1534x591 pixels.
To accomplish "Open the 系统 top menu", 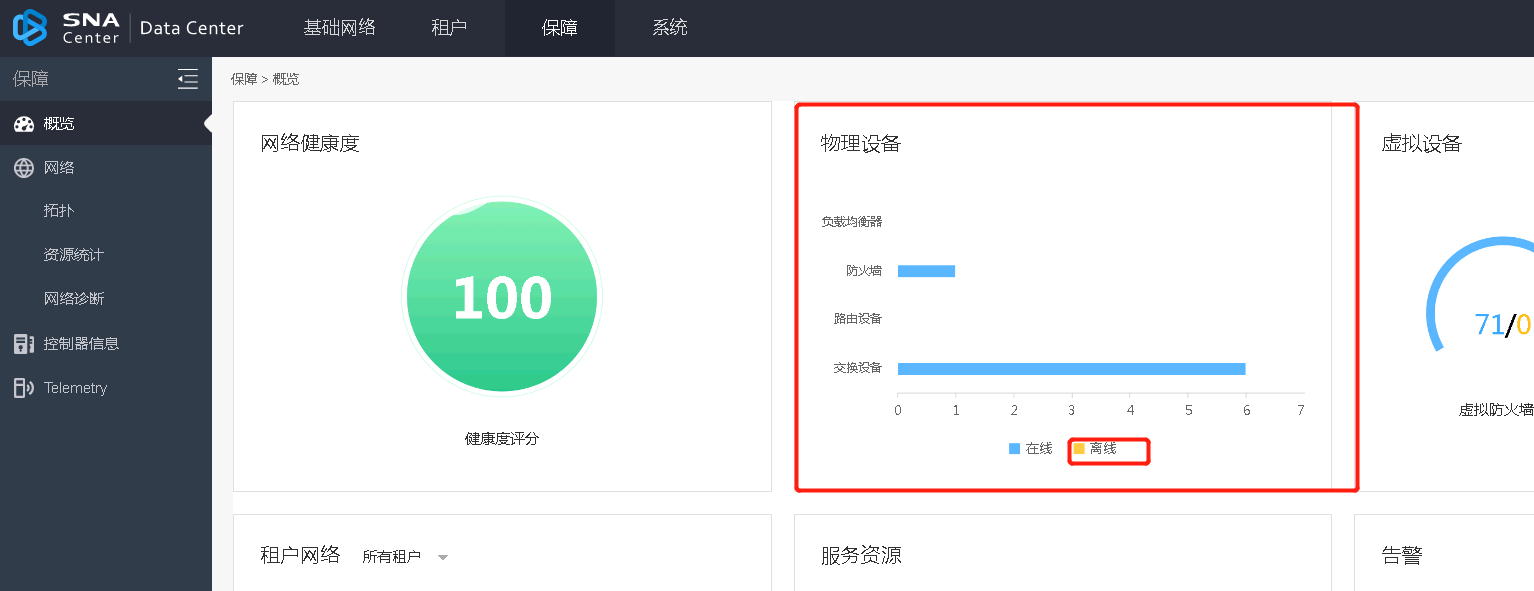I will pos(670,28).
